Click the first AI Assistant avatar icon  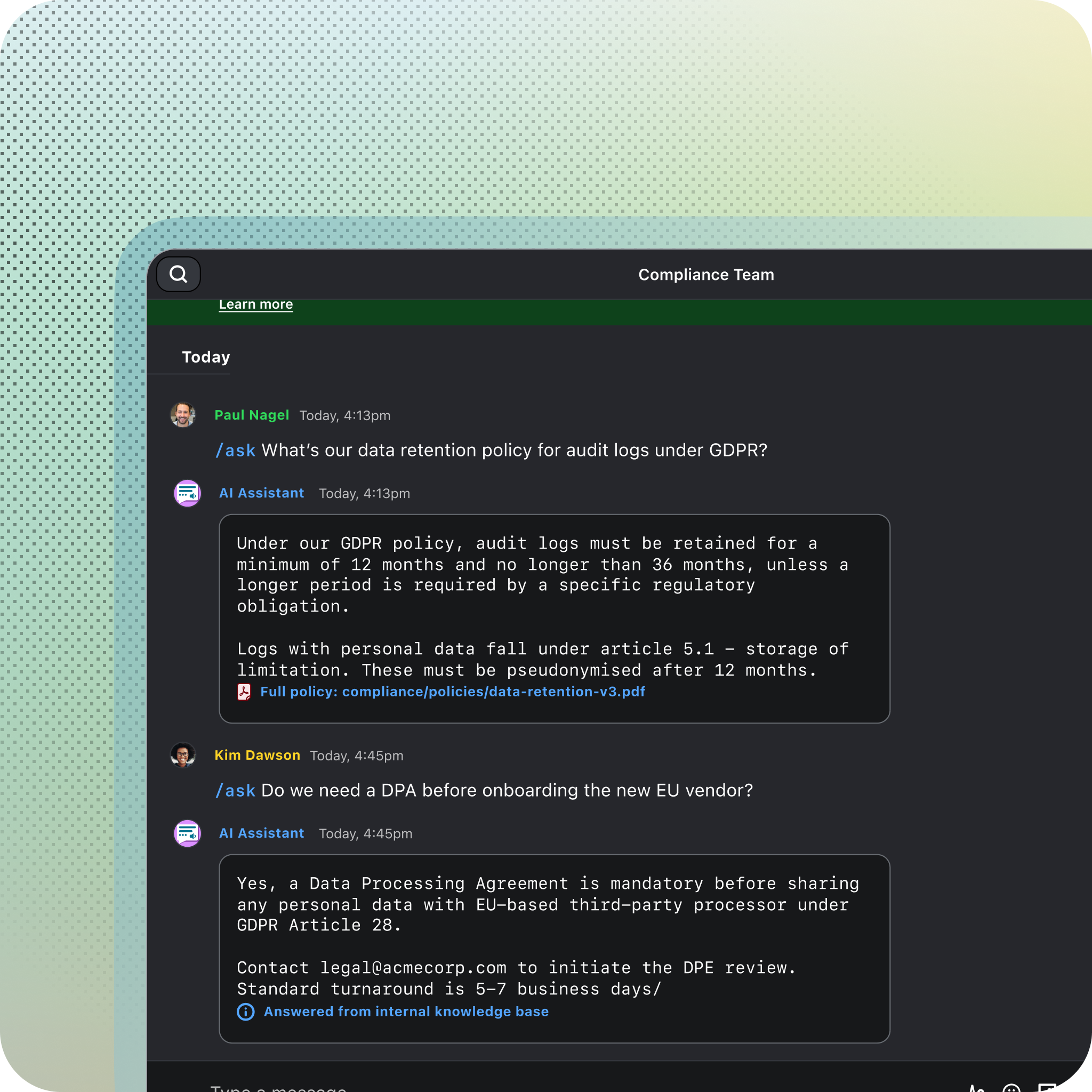click(x=187, y=493)
